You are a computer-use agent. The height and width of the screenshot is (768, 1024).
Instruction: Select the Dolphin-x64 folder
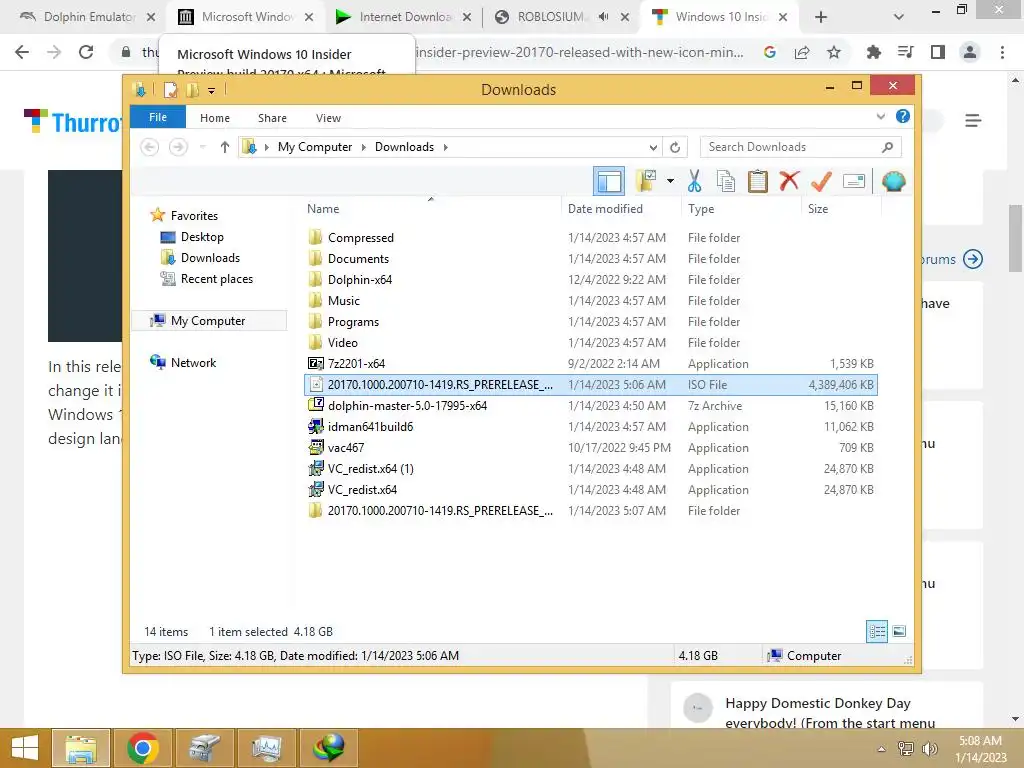[360, 280]
